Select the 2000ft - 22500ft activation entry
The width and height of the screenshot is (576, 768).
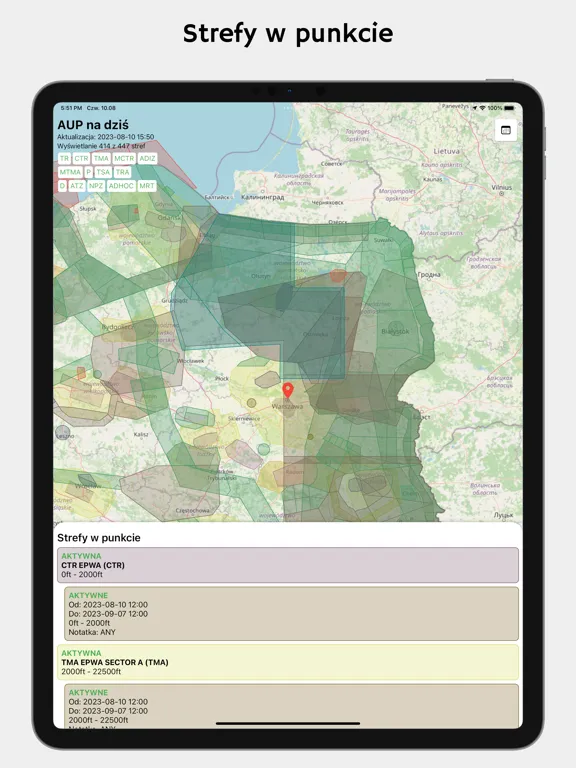point(291,706)
